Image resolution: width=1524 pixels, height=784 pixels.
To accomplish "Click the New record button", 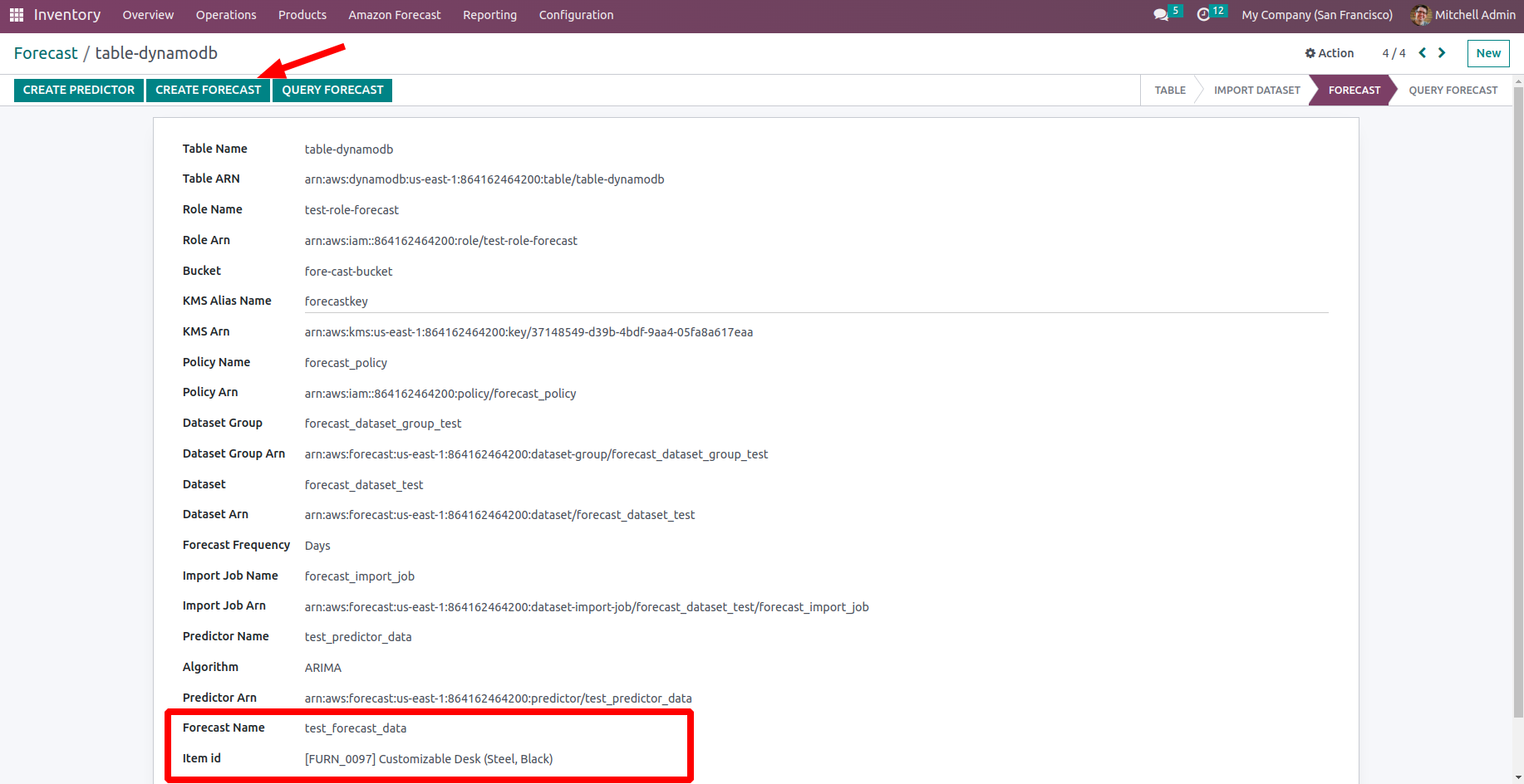I will (x=1488, y=53).
